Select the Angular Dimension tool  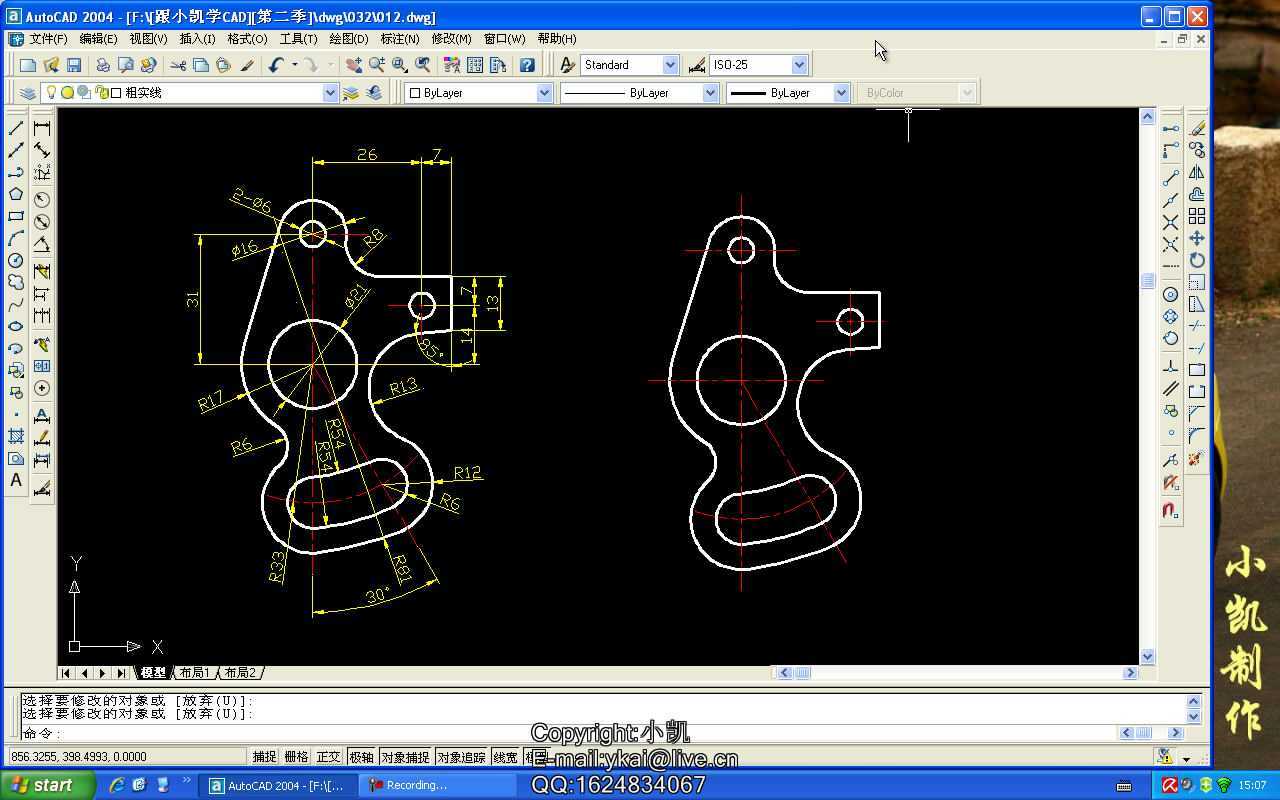[x=42, y=243]
